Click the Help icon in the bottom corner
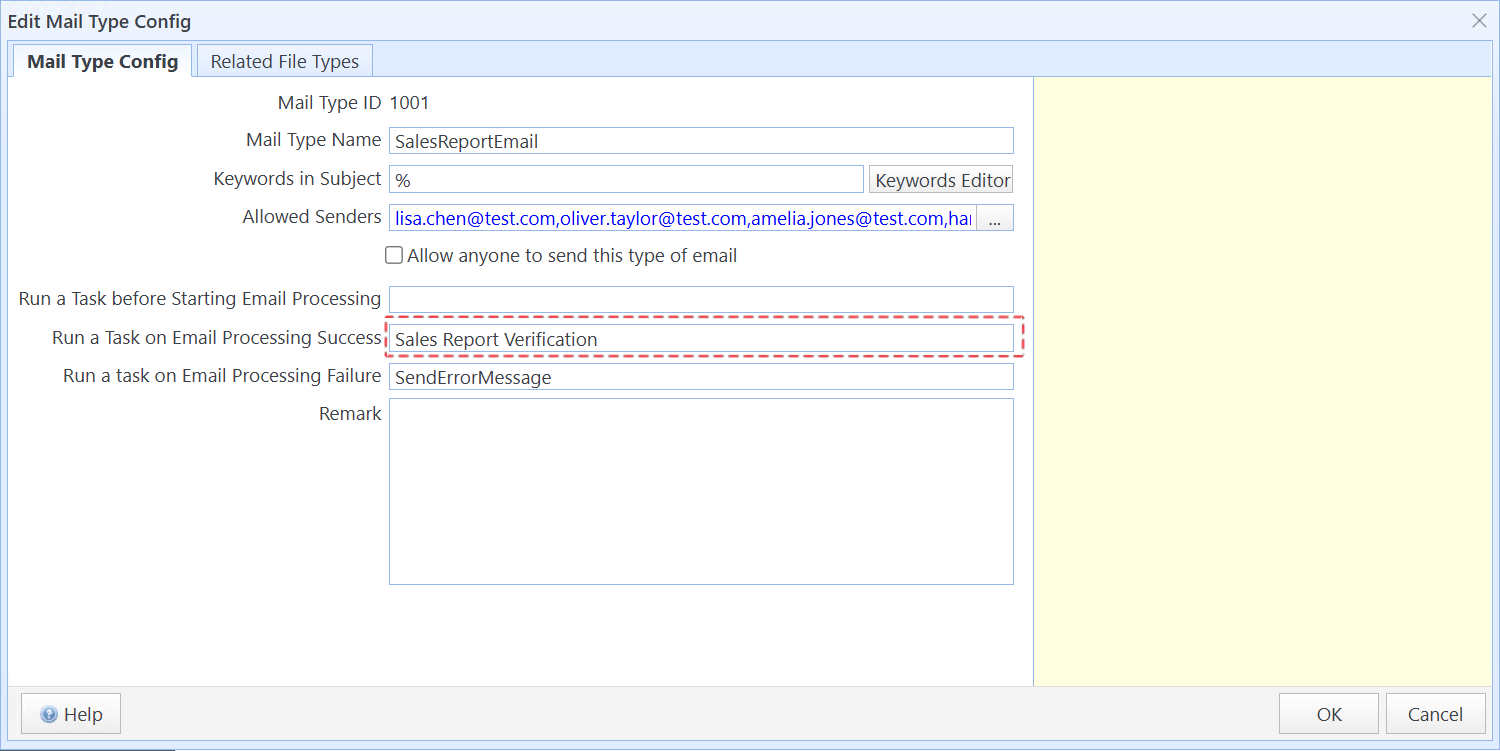The image size is (1500, 751). (50, 713)
